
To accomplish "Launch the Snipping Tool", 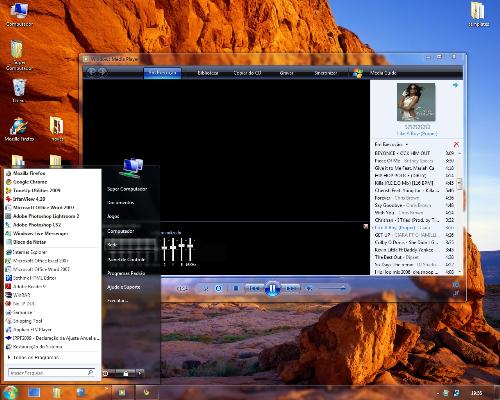I will pos(53,321).
